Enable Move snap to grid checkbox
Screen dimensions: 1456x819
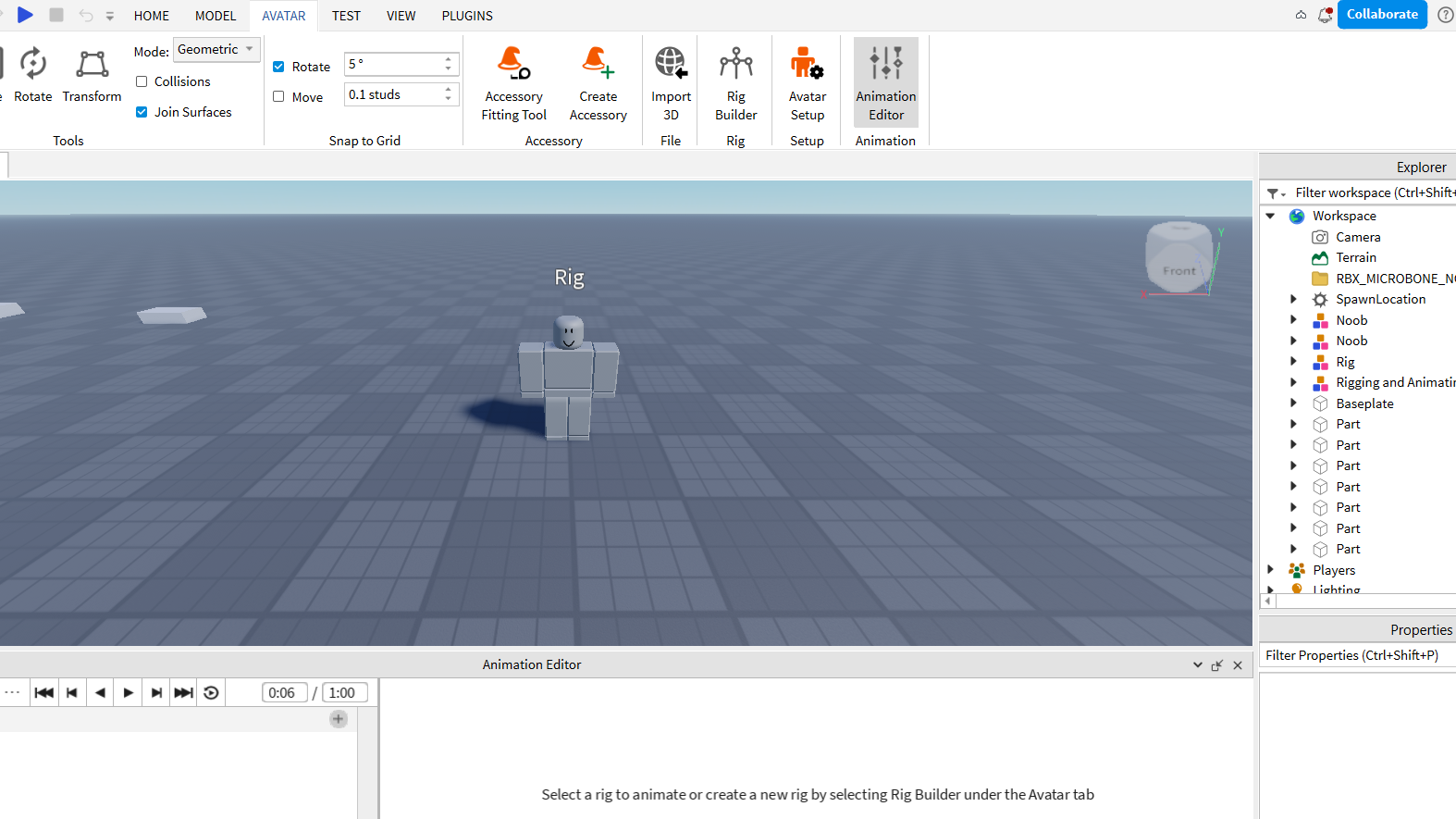point(278,97)
